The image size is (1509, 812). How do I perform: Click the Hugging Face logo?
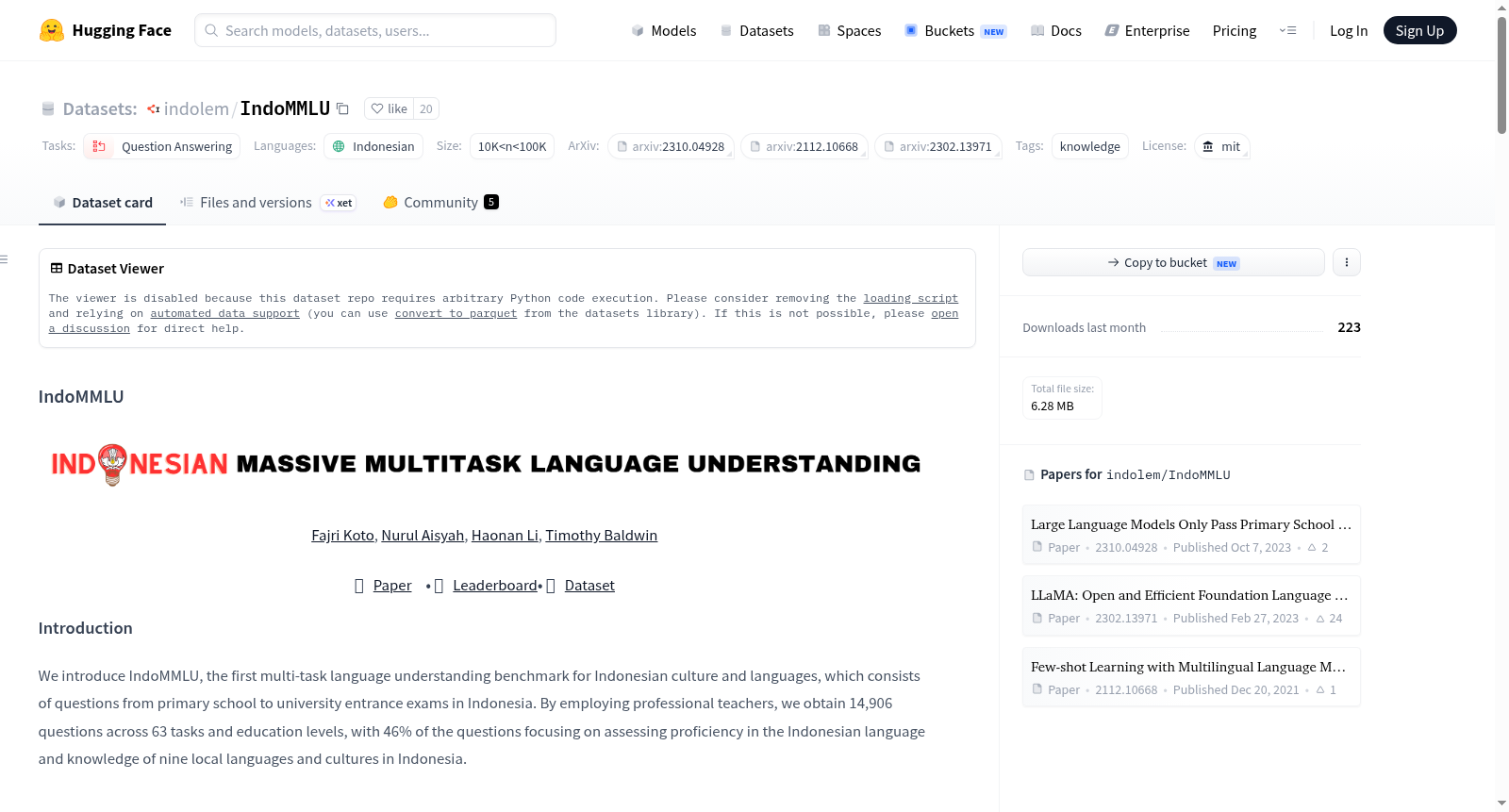click(x=105, y=30)
